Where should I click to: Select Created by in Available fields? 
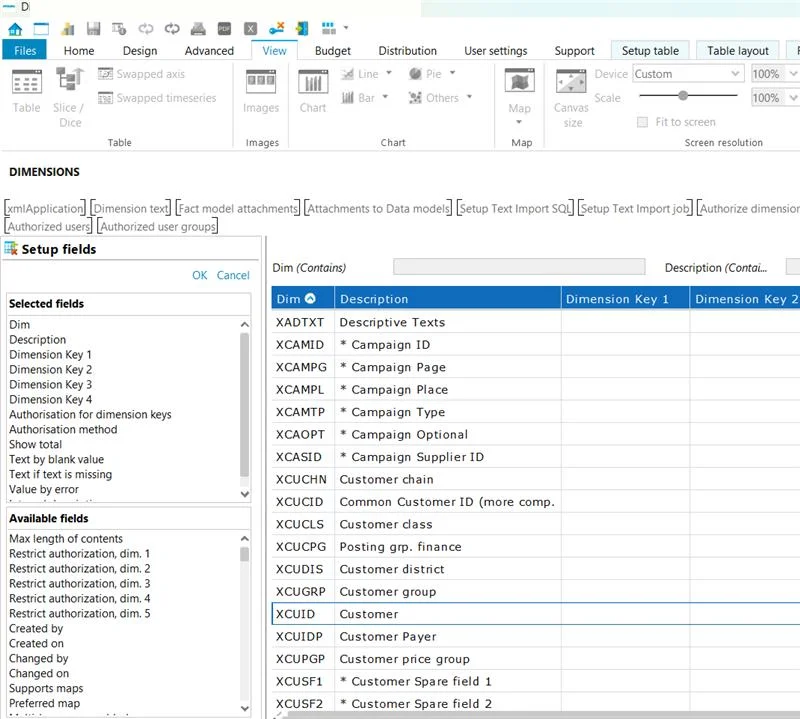(x=36, y=629)
